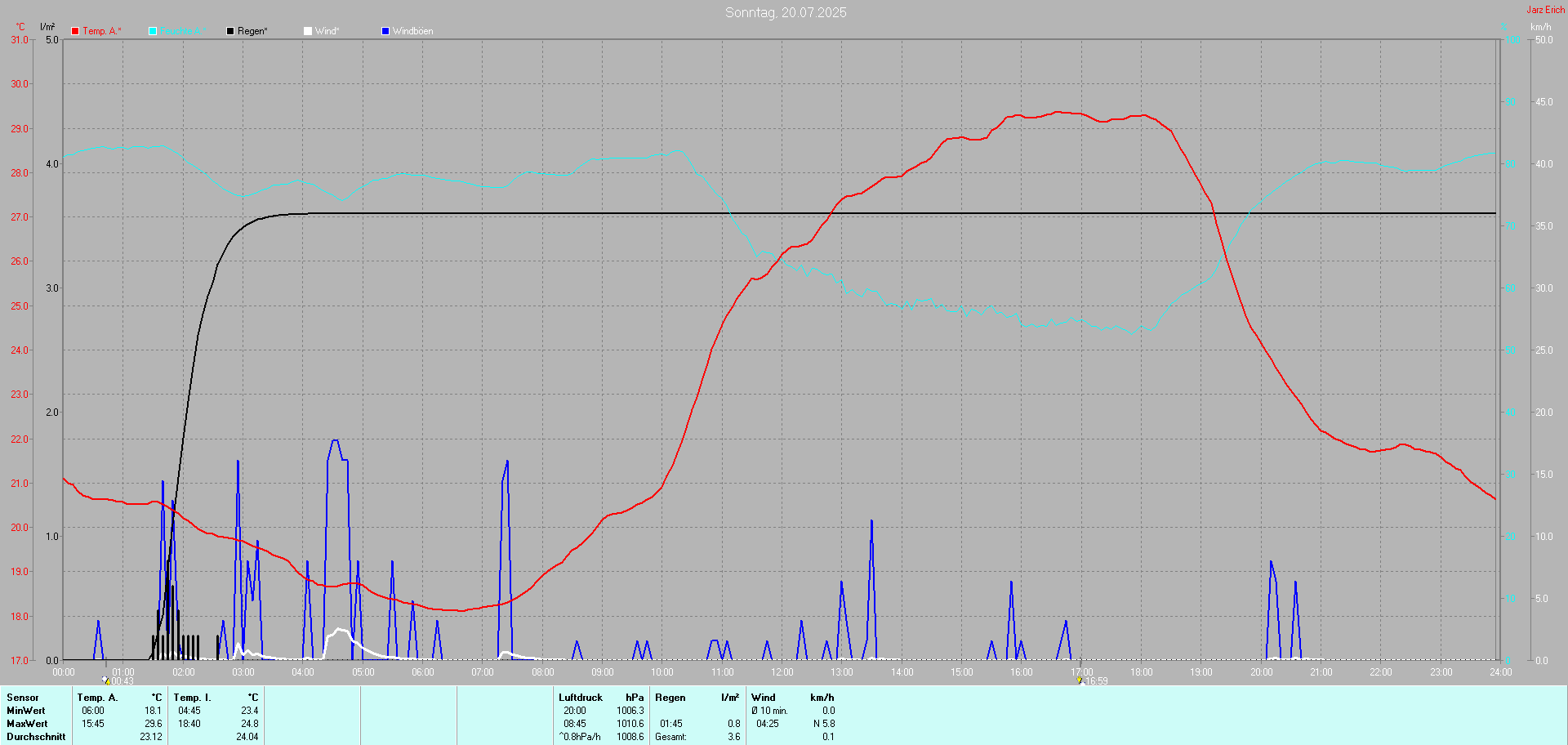1568x745 pixels.
Task: Click the 00:43 time marker label
Action: point(122,681)
